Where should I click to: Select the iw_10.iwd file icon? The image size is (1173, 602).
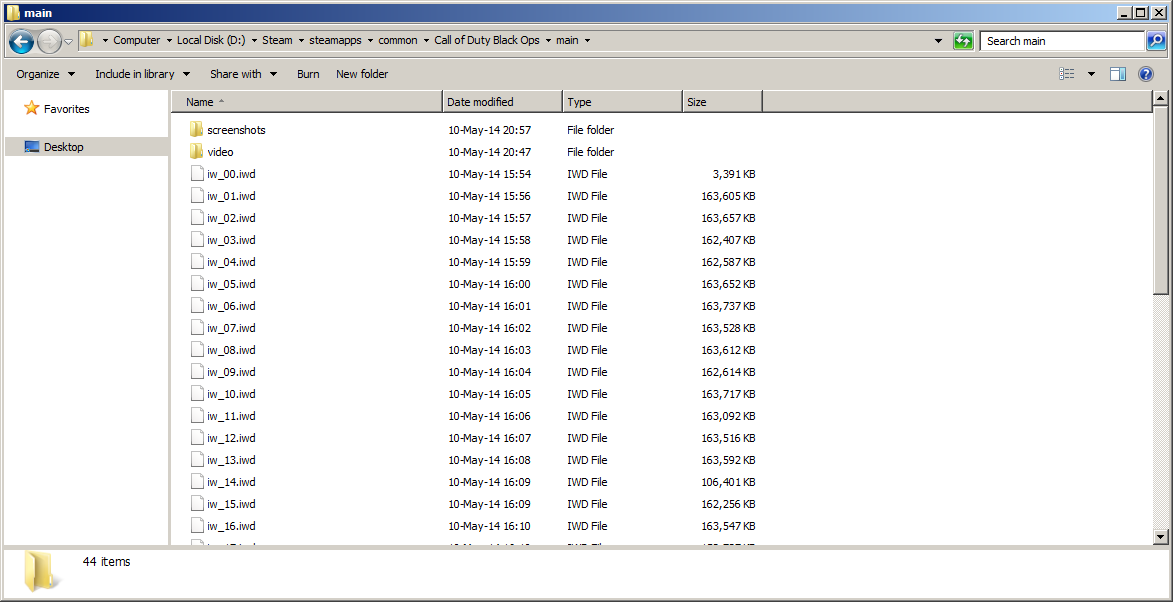point(197,394)
